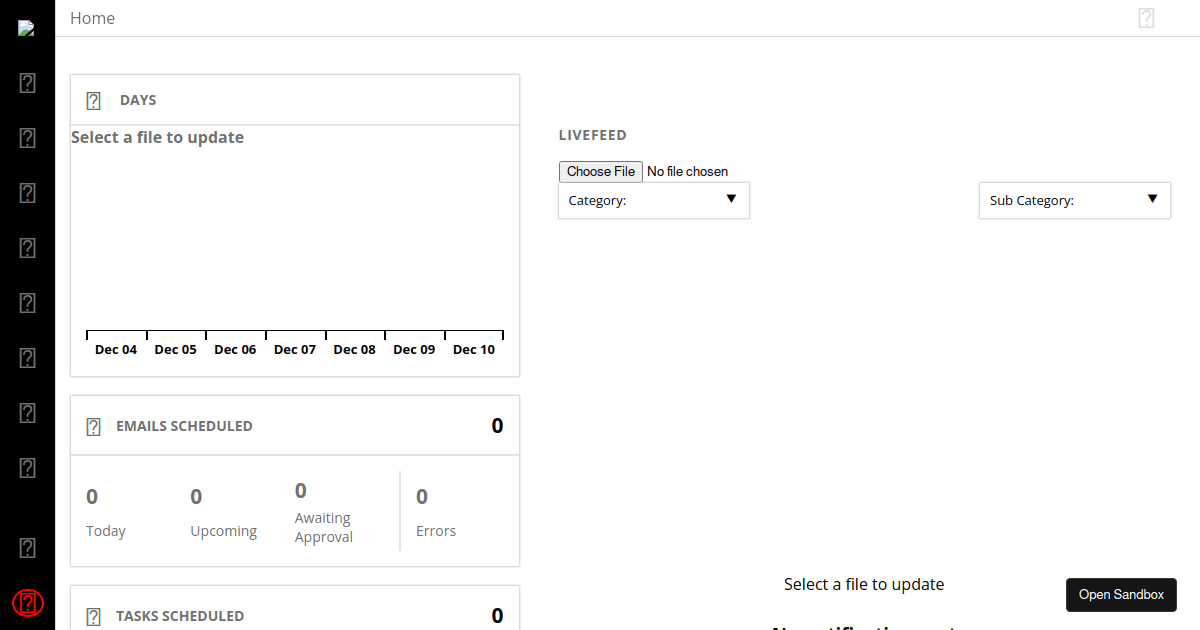
Task: Click the Awaiting Approval counter
Action: (x=322, y=512)
